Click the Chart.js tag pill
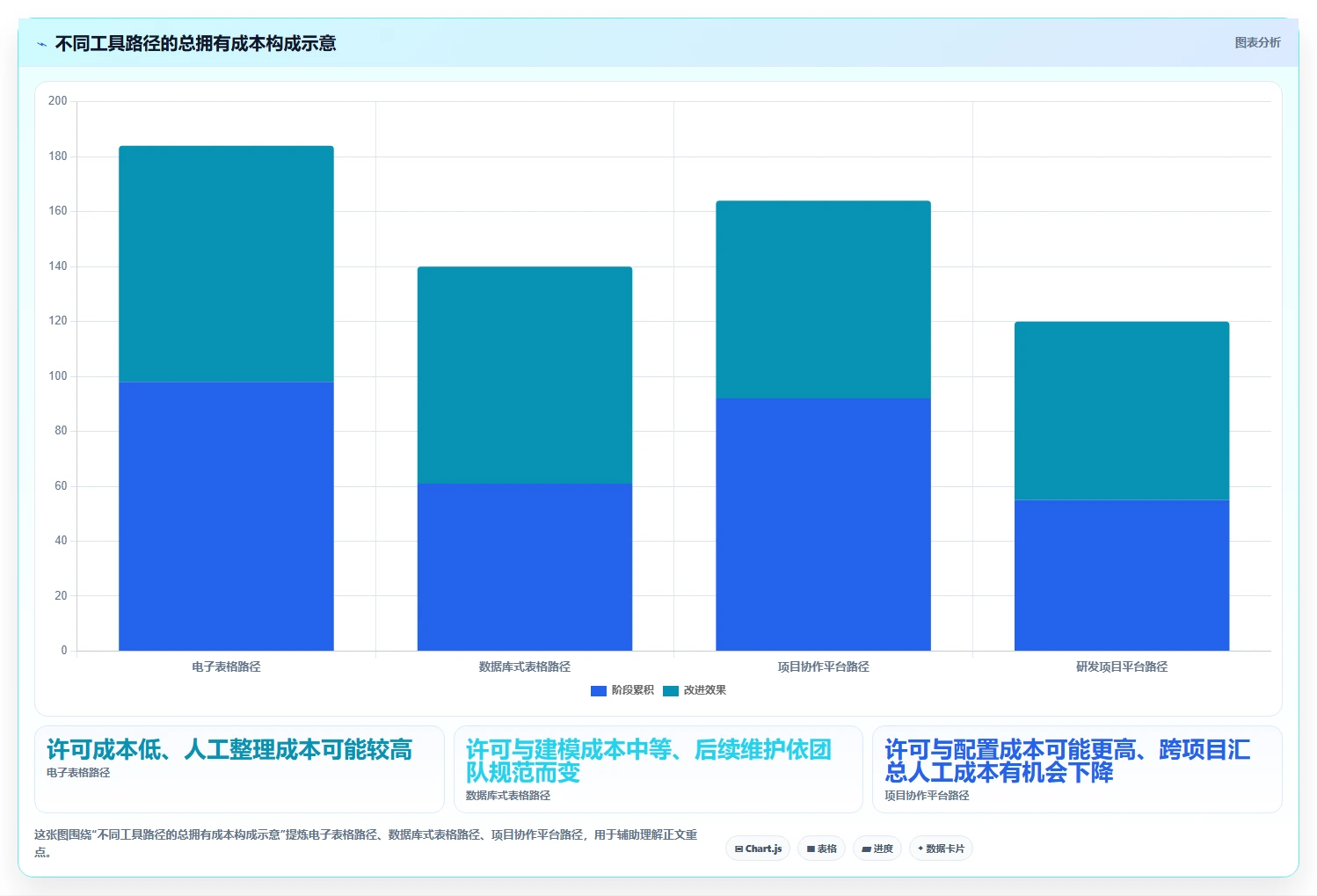Screen dimensions: 1317x896 (758, 849)
